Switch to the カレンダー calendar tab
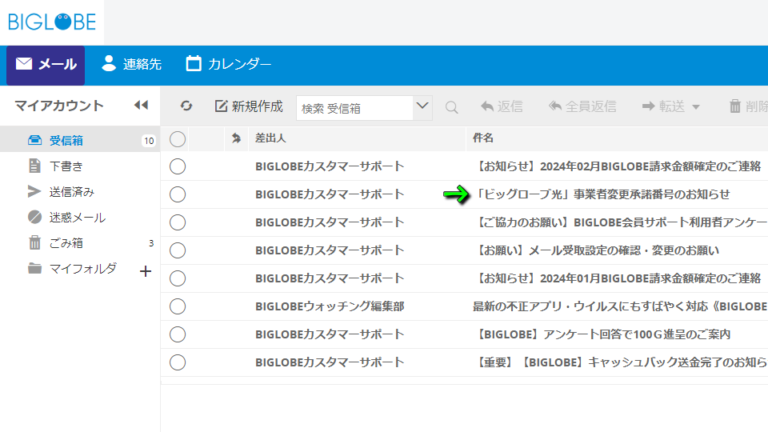Screen dimensions: 768x432 coord(228,64)
